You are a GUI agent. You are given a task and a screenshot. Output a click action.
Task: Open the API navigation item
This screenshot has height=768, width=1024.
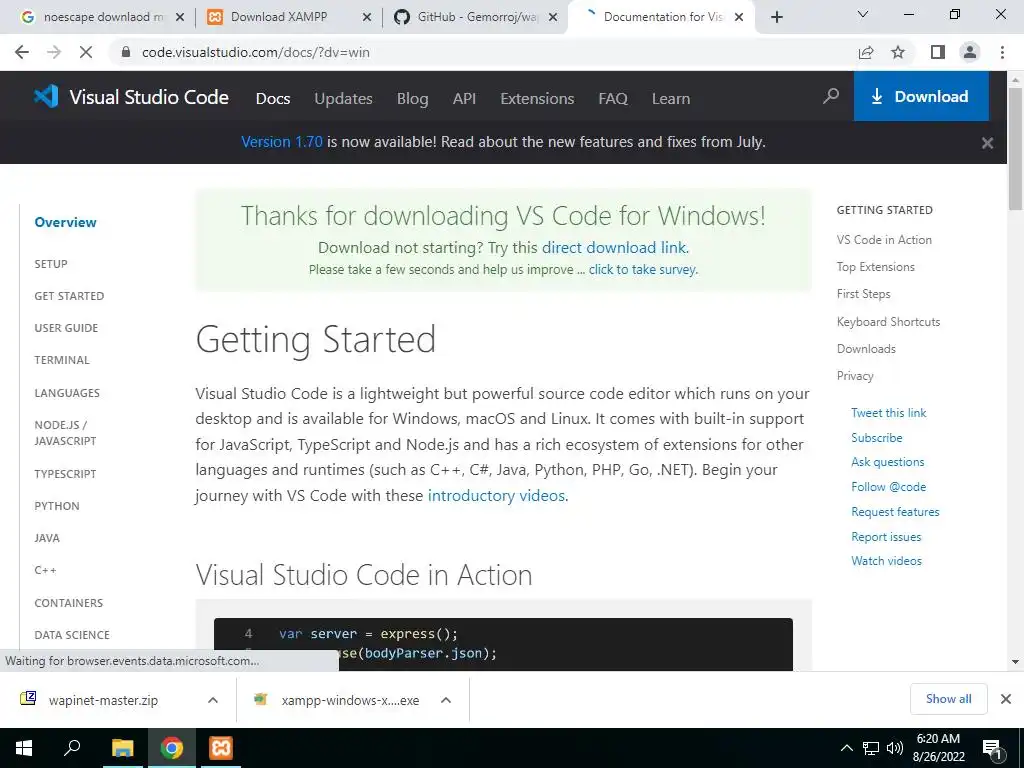(x=464, y=99)
